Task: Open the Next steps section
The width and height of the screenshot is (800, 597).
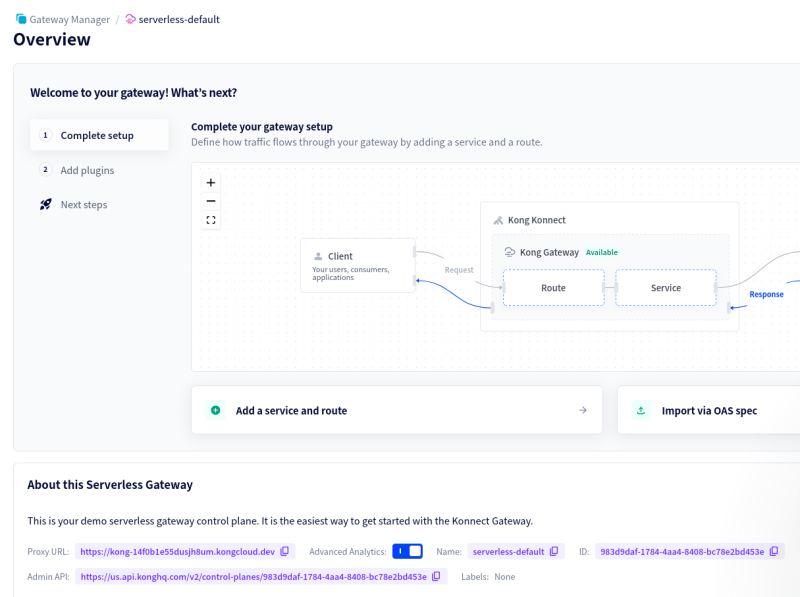Action: point(83,205)
